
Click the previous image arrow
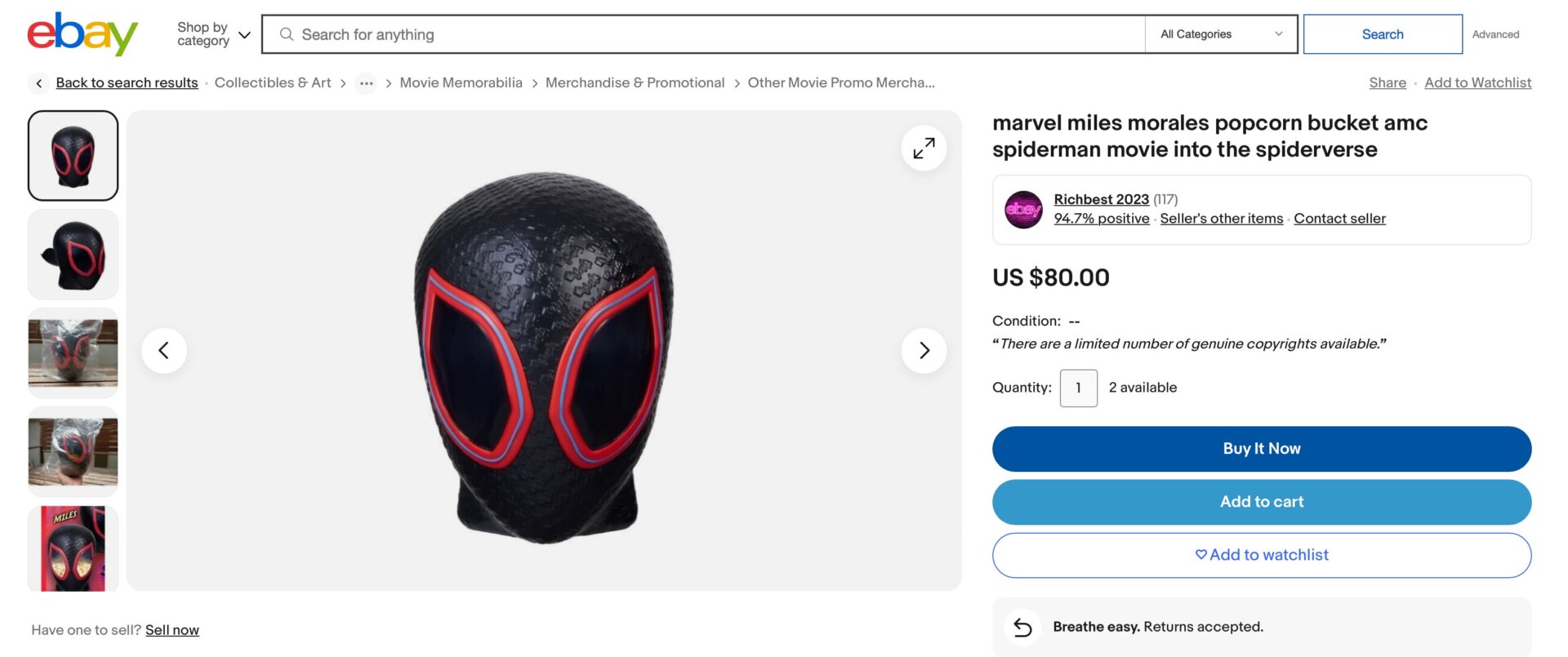coord(164,349)
